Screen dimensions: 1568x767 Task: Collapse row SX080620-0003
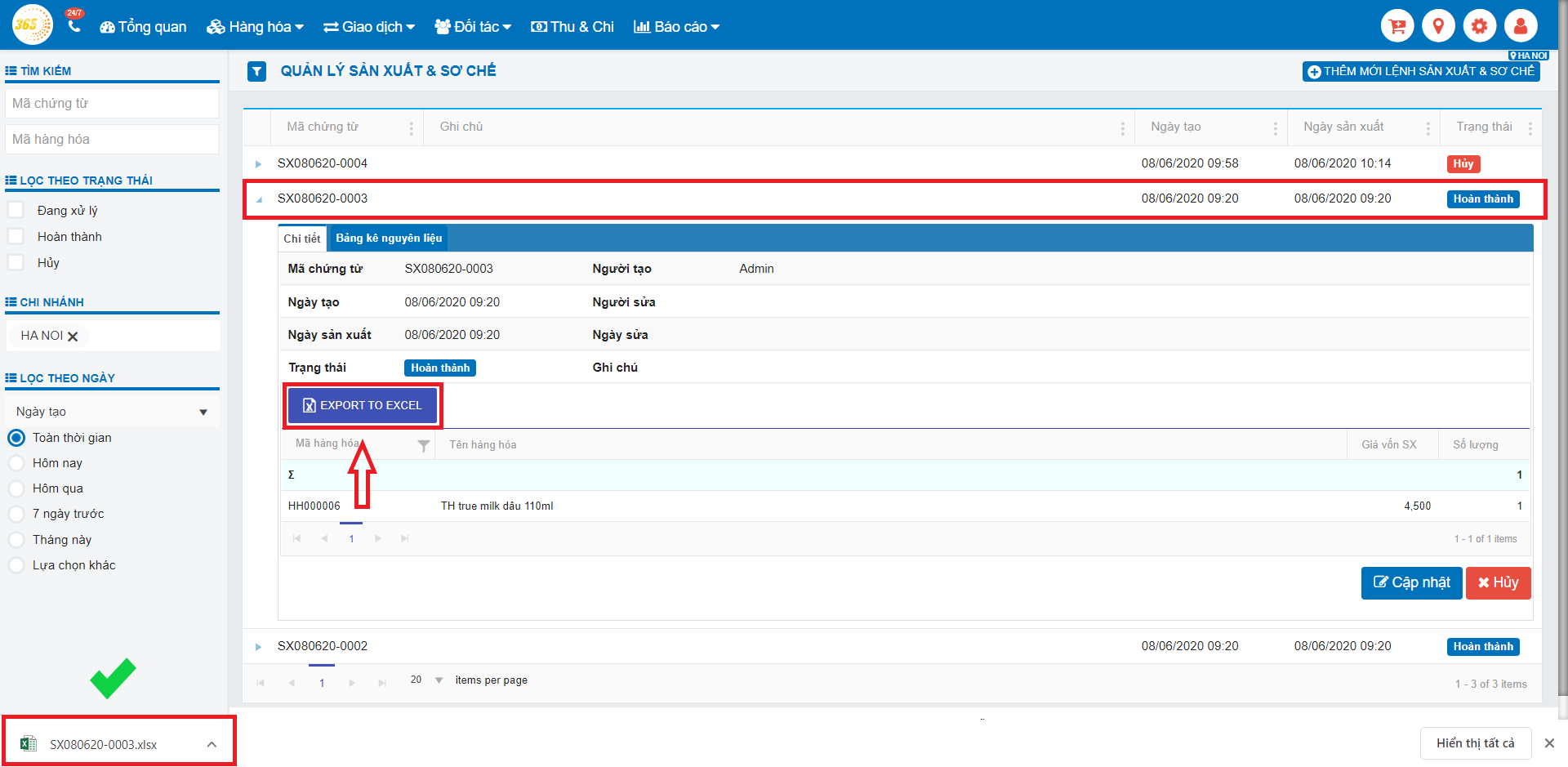(x=259, y=199)
